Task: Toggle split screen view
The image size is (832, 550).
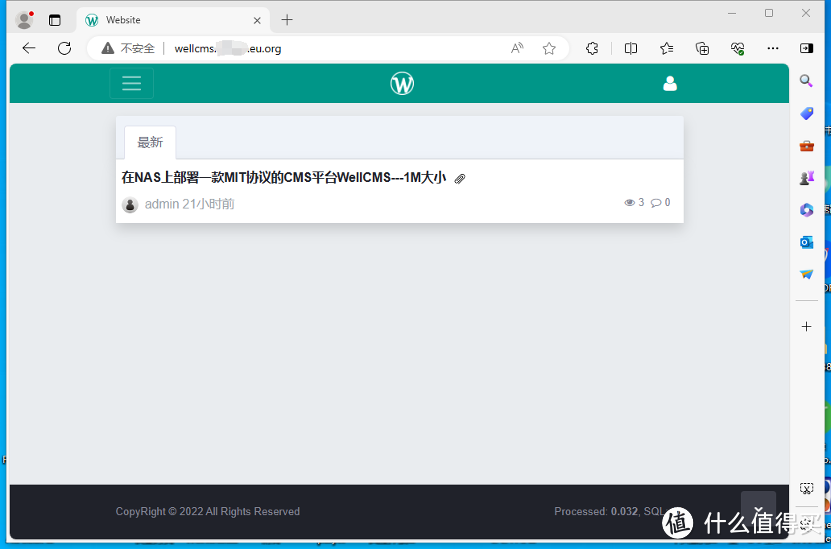Action: pyautogui.click(x=631, y=48)
